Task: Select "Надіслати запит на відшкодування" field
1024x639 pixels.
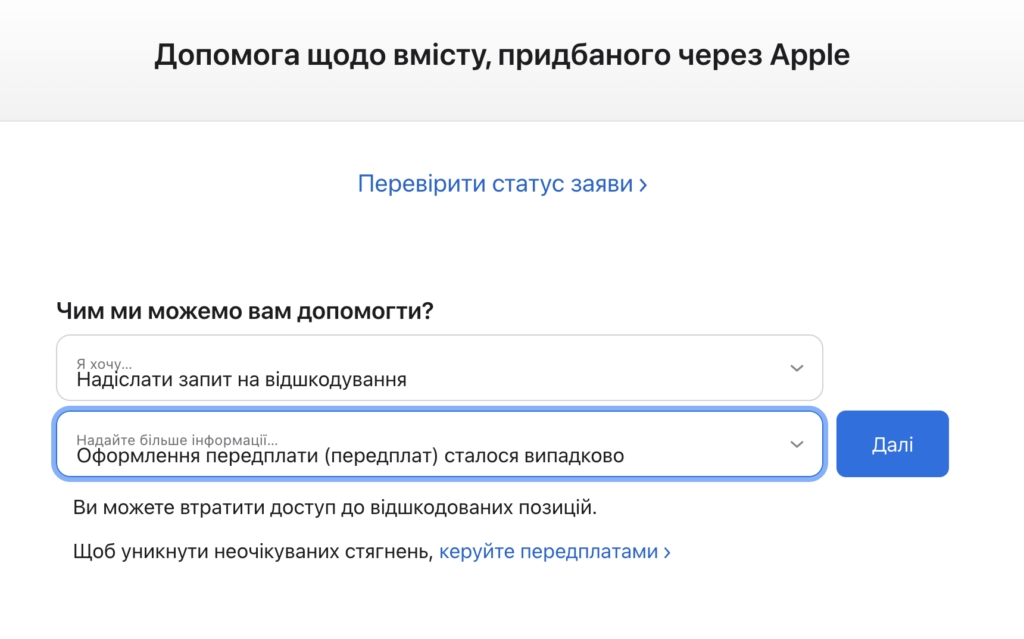Action: coord(300,378)
